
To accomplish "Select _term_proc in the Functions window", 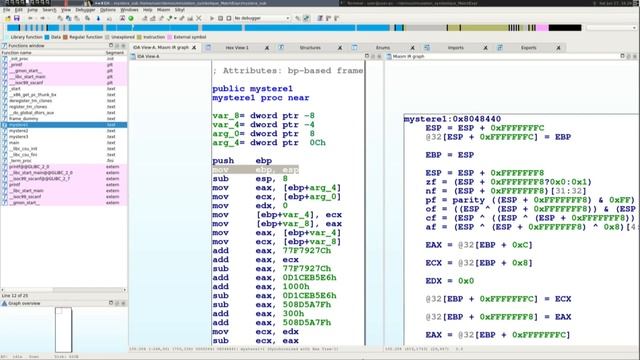I will [64, 161].
